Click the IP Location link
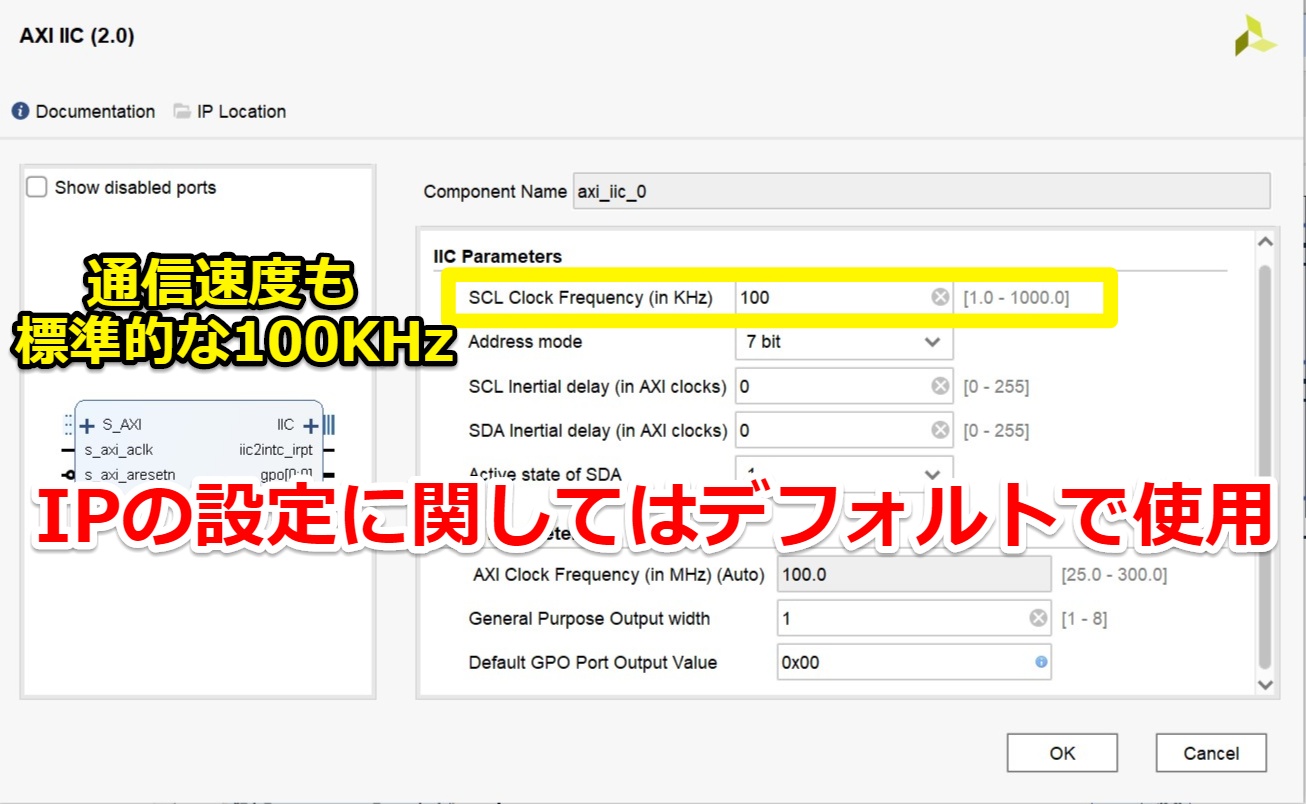This screenshot has height=804, width=1306. [243, 111]
